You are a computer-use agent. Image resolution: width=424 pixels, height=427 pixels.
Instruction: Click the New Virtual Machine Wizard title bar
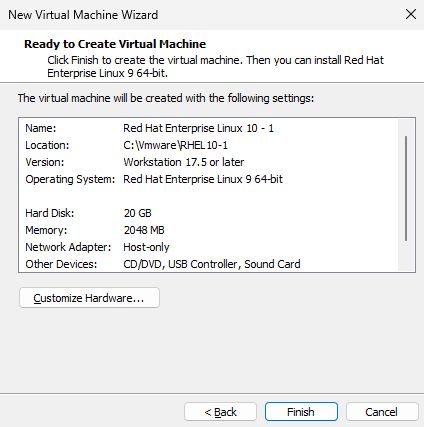point(200,15)
